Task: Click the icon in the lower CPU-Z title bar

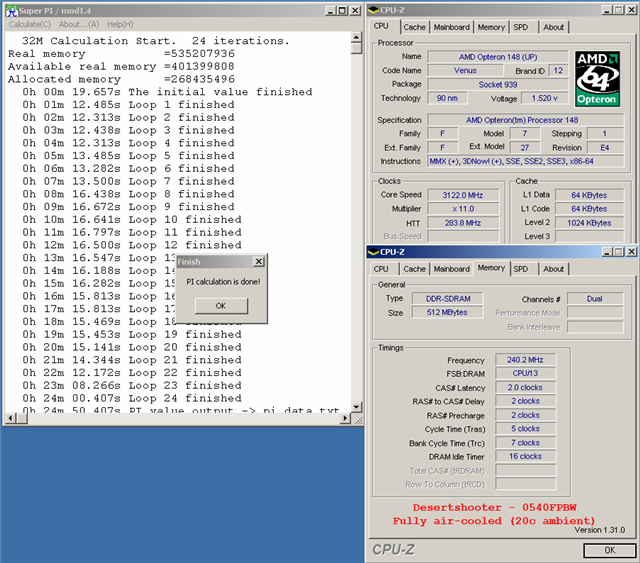Action: (x=375, y=252)
